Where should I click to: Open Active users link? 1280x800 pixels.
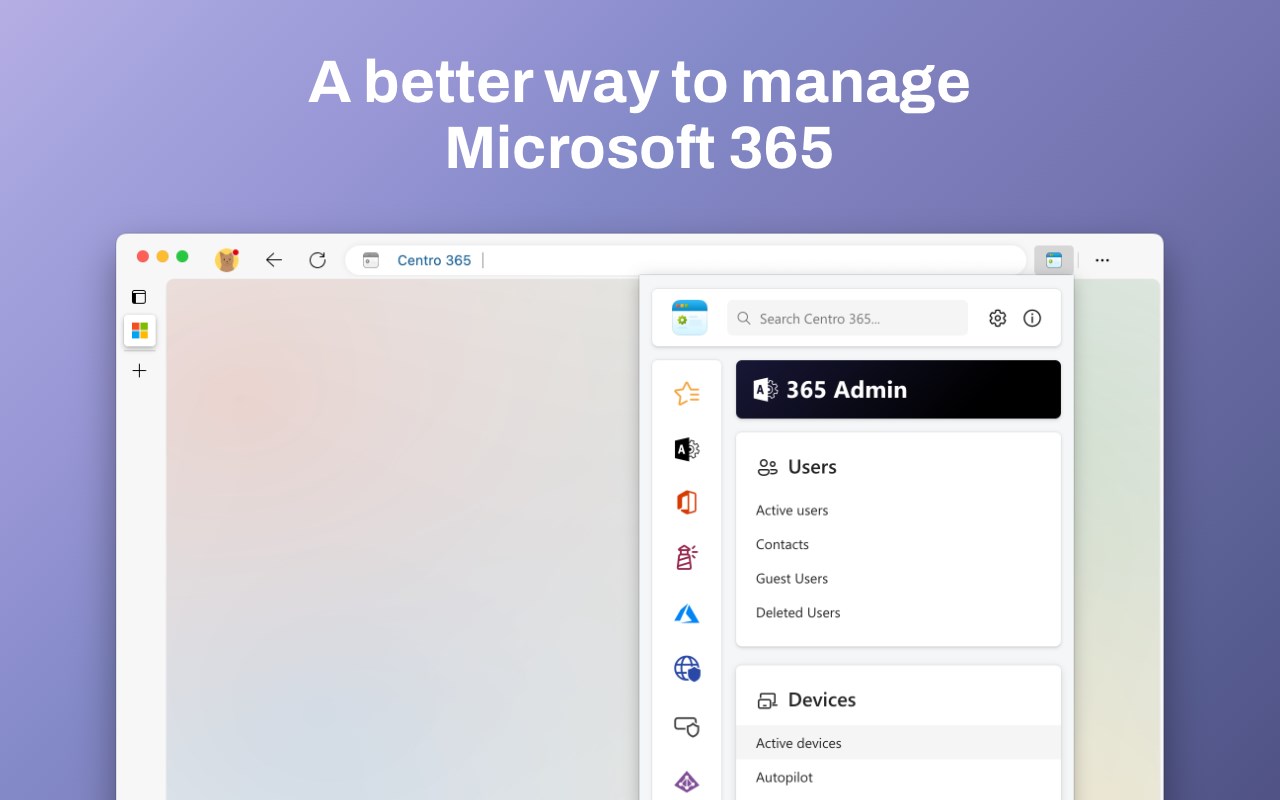click(x=792, y=510)
